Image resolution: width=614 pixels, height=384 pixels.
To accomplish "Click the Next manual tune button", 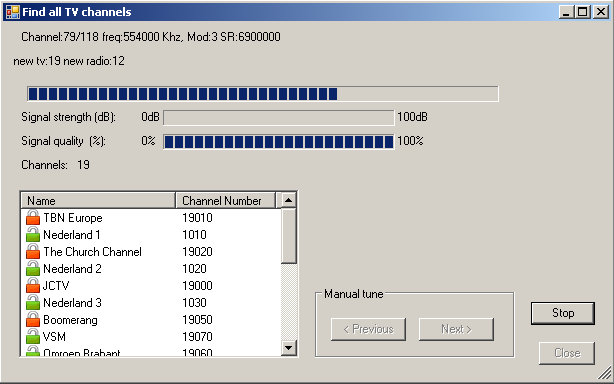I will point(456,329).
